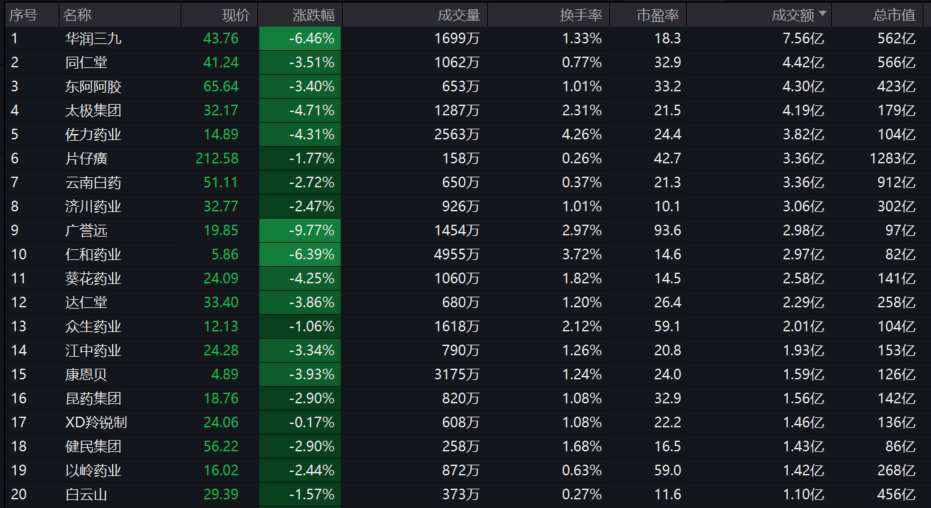Click the -6.39% change cell
Image resolution: width=931 pixels, height=508 pixels.
[x=300, y=255]
